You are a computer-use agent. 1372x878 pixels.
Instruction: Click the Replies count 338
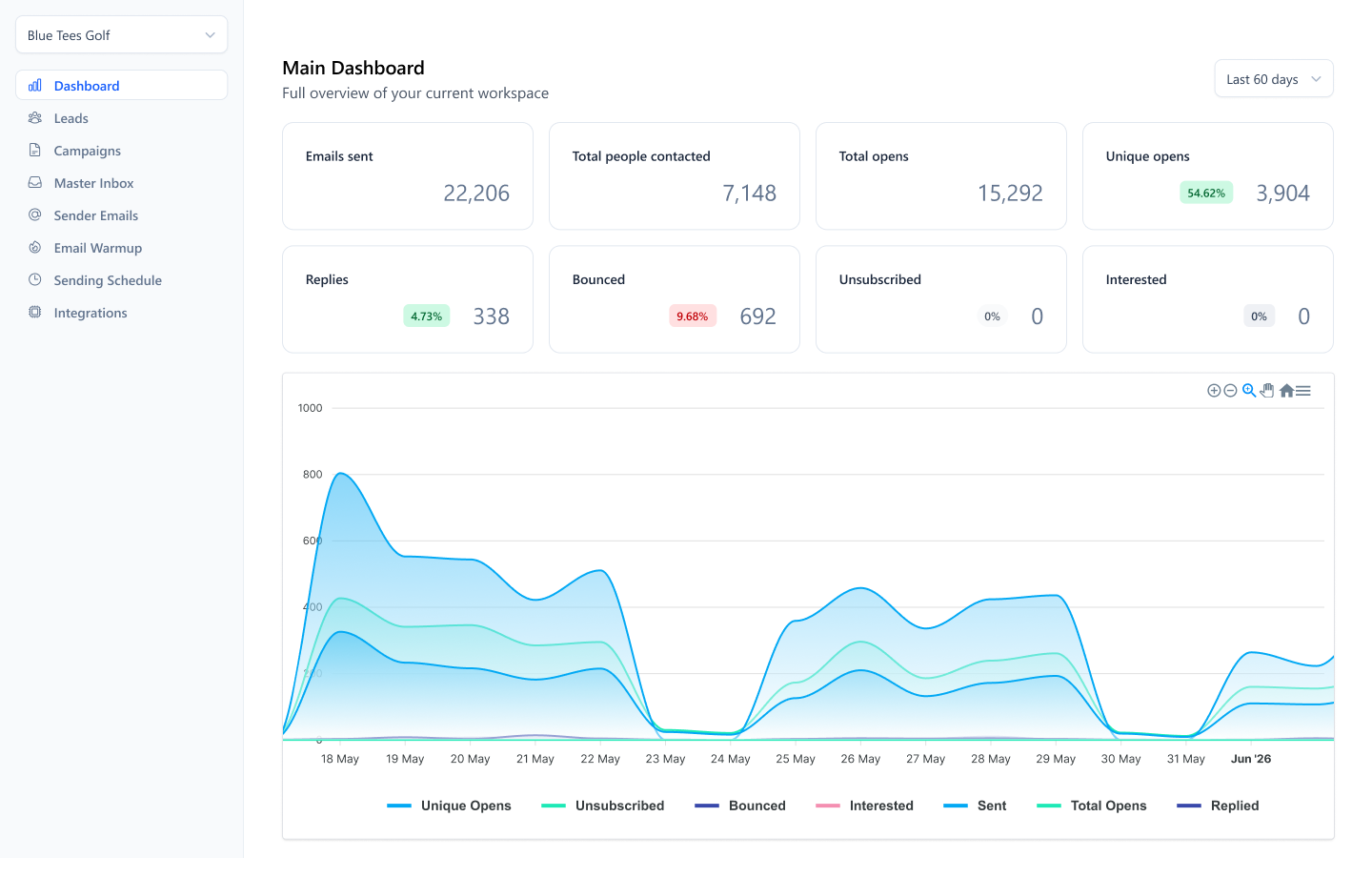(x=492, y=316)
